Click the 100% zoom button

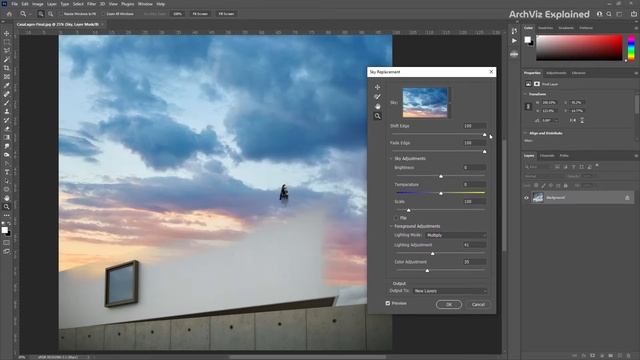pos(178,14)
